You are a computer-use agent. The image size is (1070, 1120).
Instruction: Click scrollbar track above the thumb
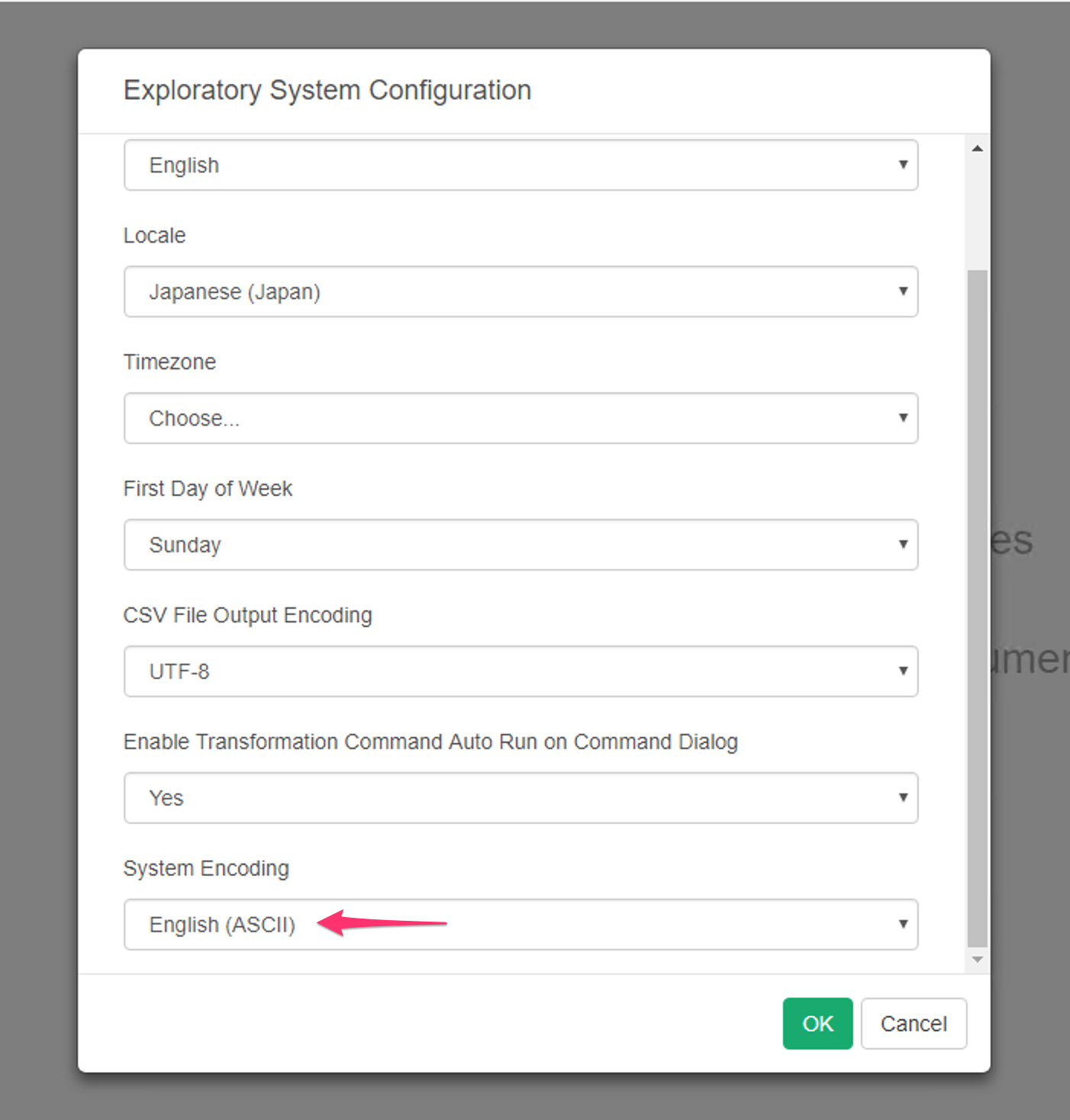977,214
